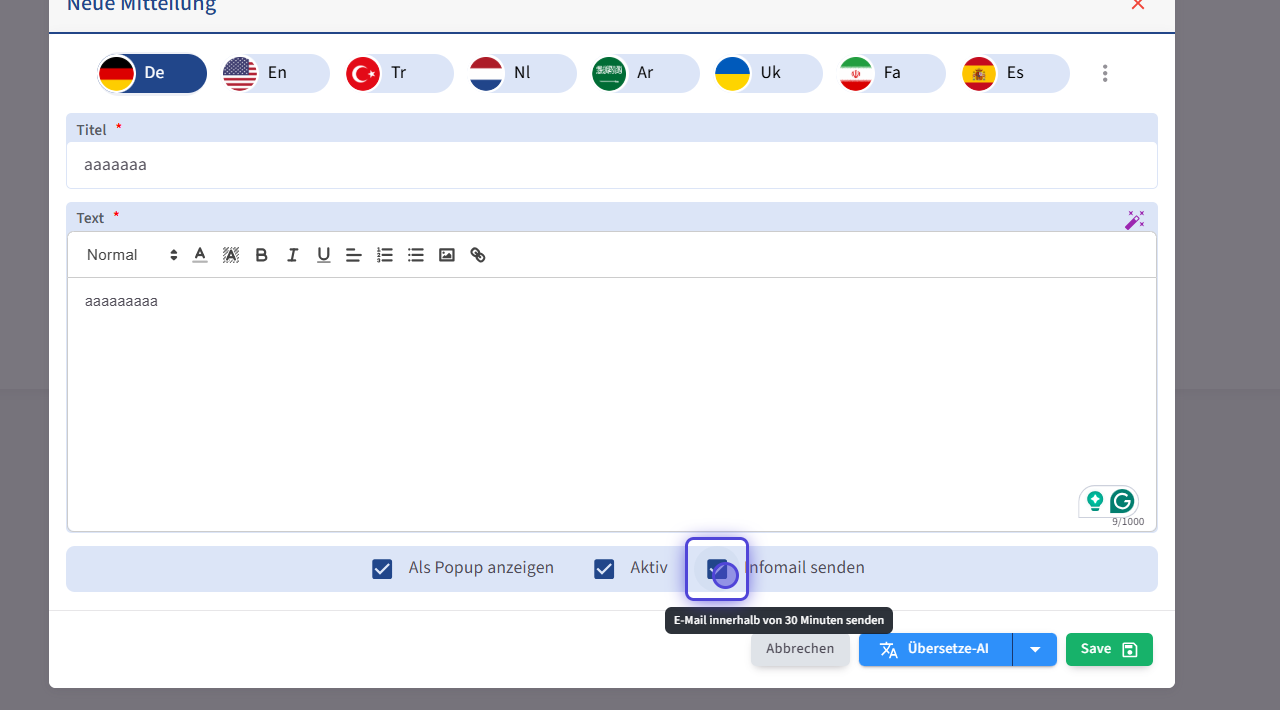Select the Turkish 'Tr' language tab
This screenshot has width=1280, height=710.
(x=399, y=73)
